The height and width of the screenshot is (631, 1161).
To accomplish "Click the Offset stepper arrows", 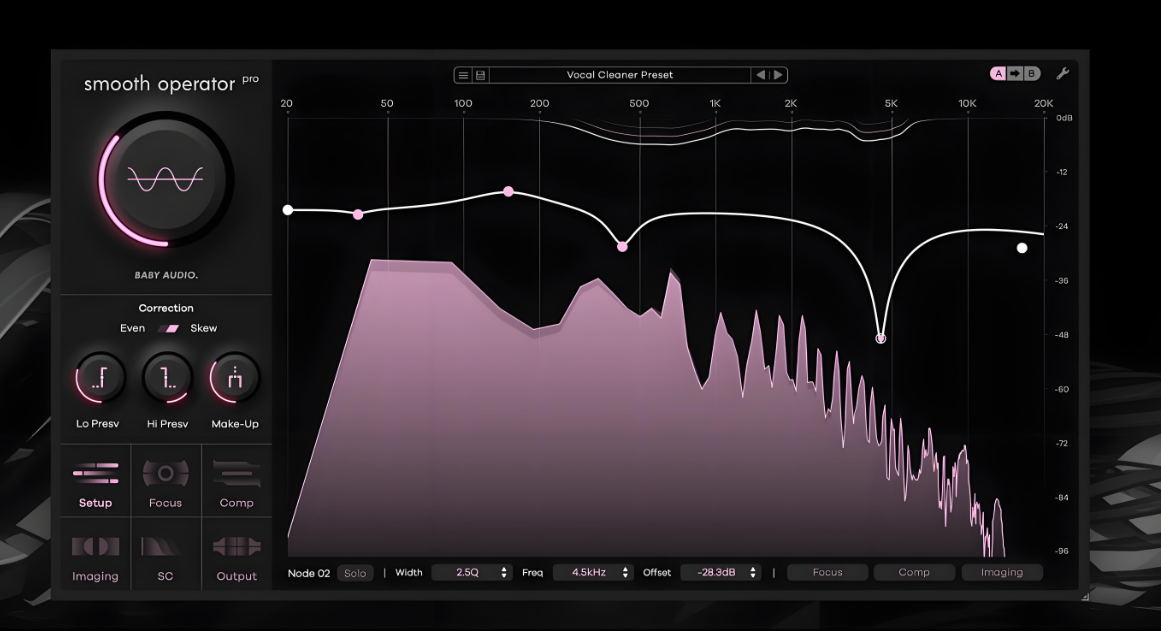I will click(x=753, y=572).
